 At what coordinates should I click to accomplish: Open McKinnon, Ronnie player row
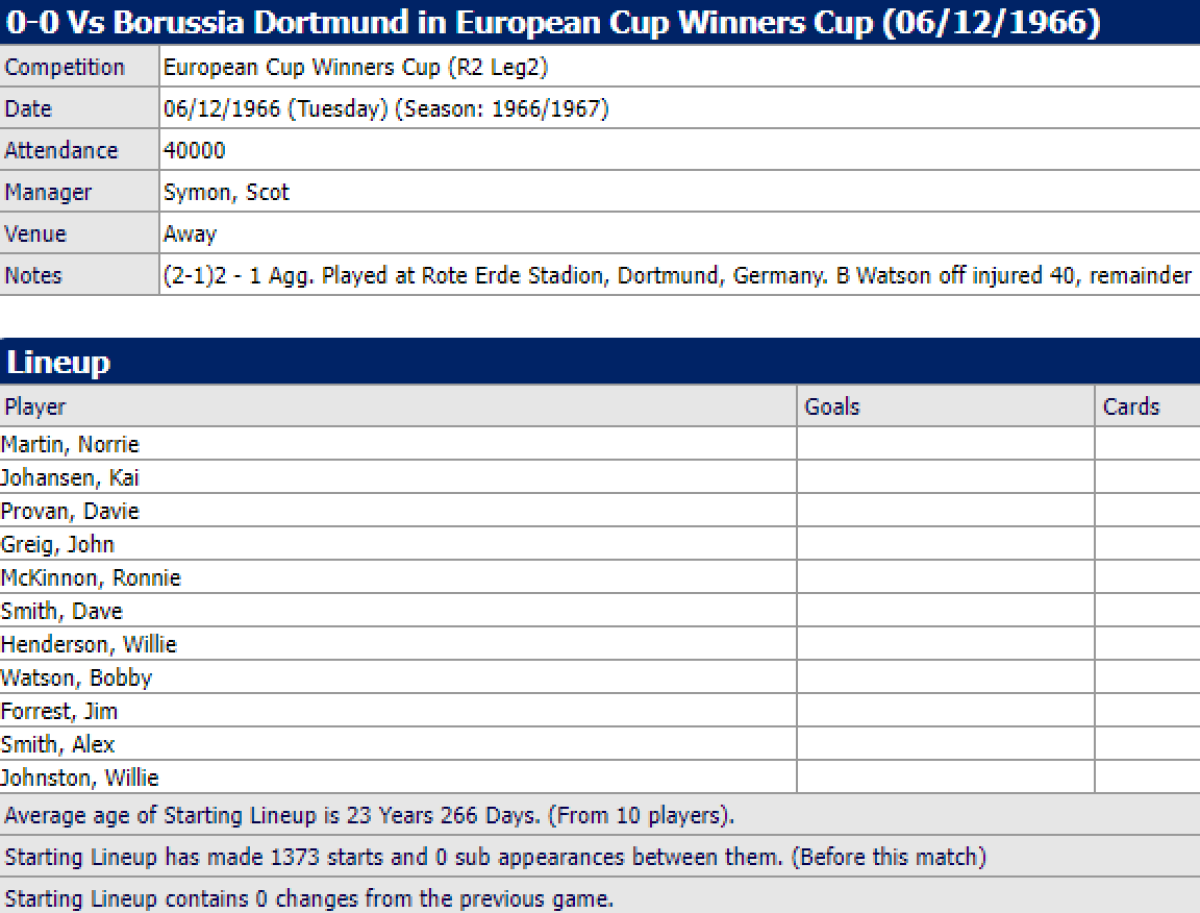[x=91, y=578]
